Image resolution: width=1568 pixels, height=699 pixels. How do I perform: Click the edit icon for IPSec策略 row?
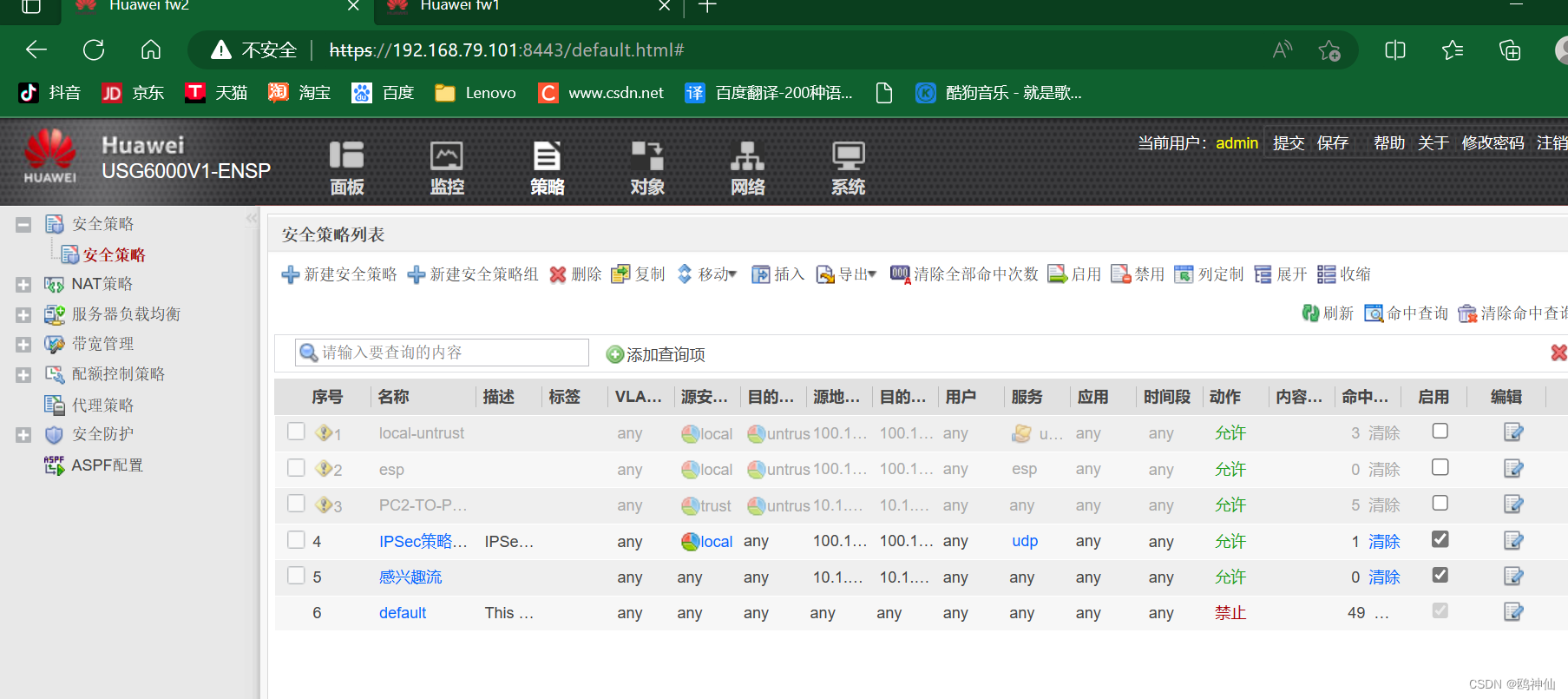pyautogui.click(x=1513, y=541)
